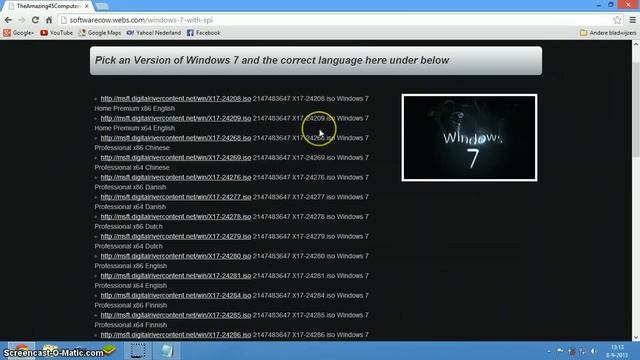
Task: Click 'Professional x86 Dutch' text
Action: tap(129, 227)
